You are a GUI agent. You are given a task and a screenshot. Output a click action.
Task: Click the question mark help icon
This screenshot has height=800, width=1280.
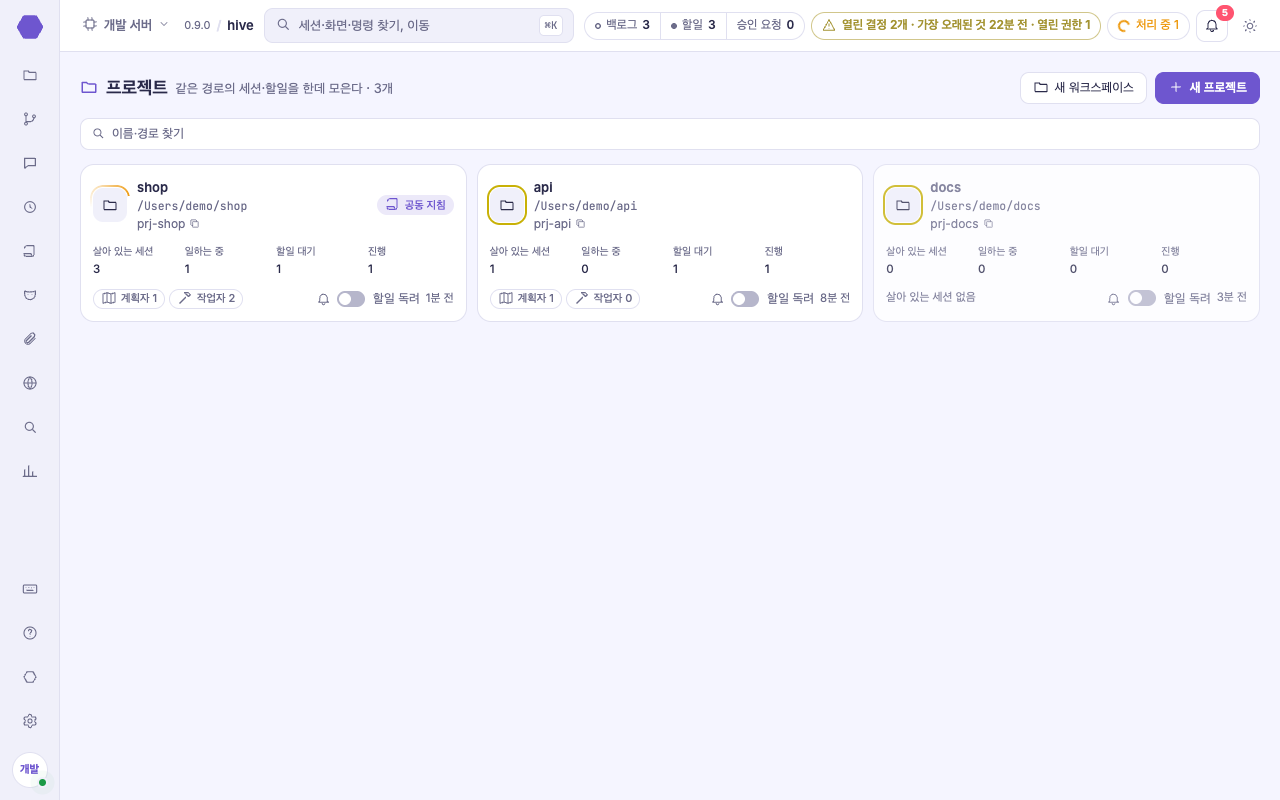(x=30, y=633)
